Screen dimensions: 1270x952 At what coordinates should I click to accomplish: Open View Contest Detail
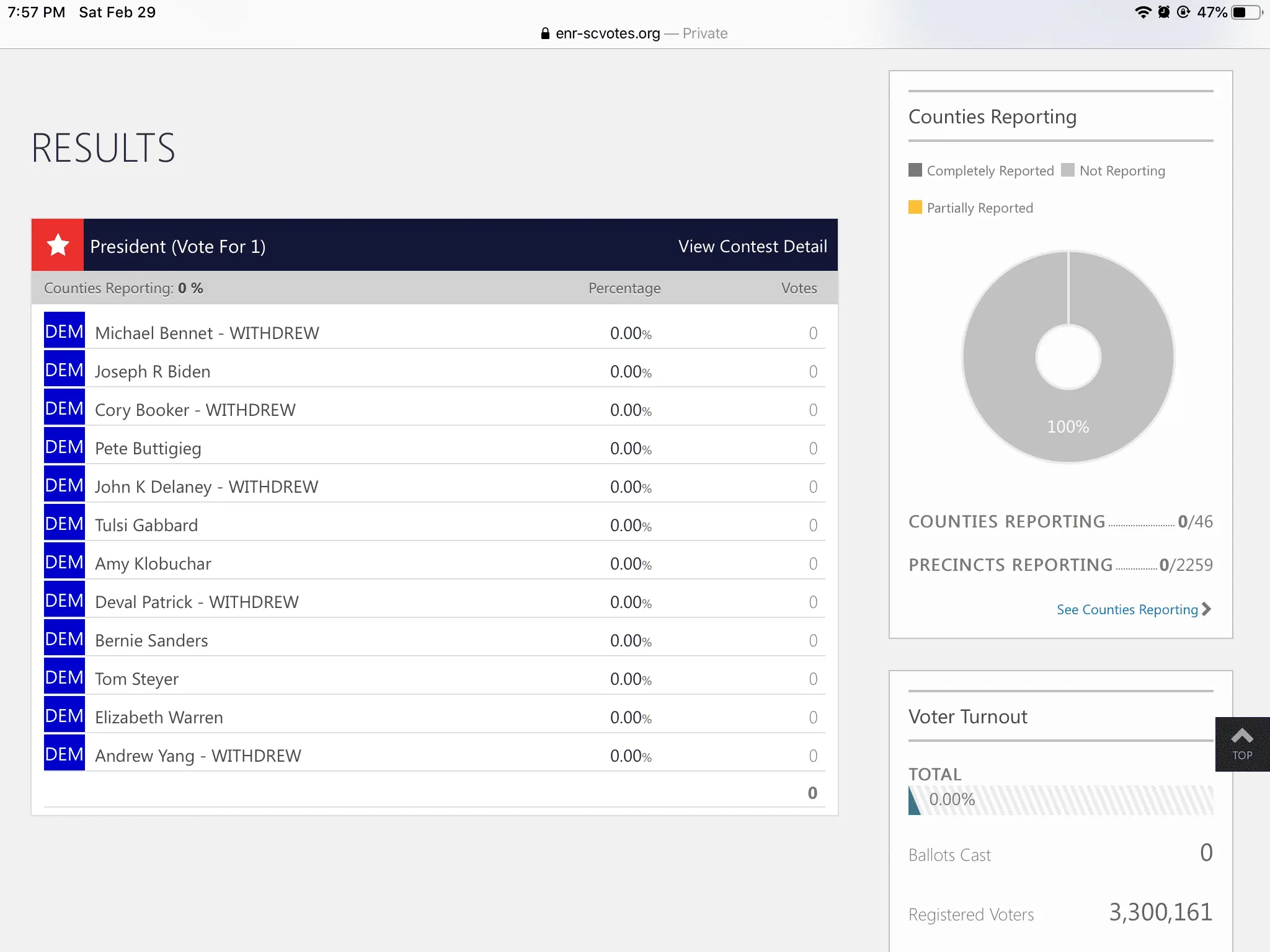point(752,246)
